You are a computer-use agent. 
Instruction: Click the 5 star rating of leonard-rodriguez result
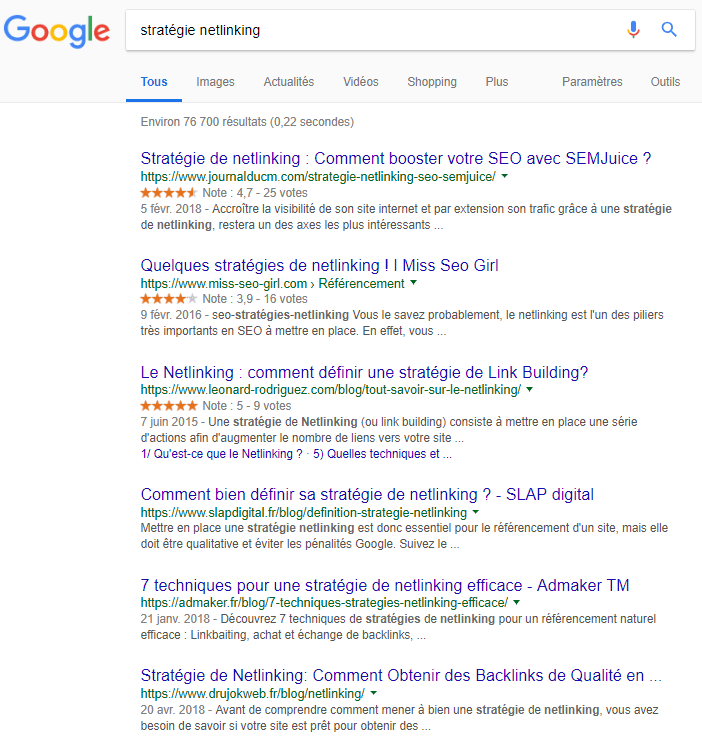(x=169, y=406)
